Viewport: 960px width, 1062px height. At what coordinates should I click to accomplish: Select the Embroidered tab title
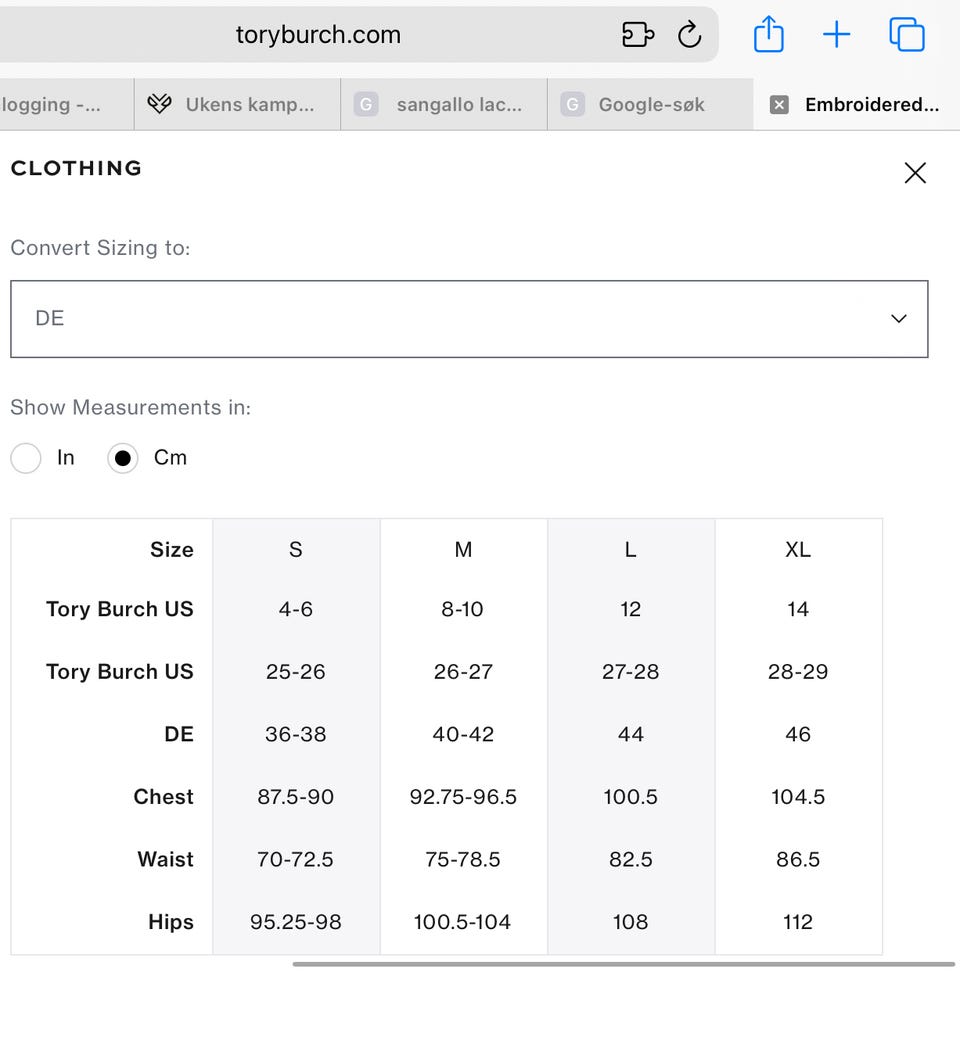(x=871, y=105)
